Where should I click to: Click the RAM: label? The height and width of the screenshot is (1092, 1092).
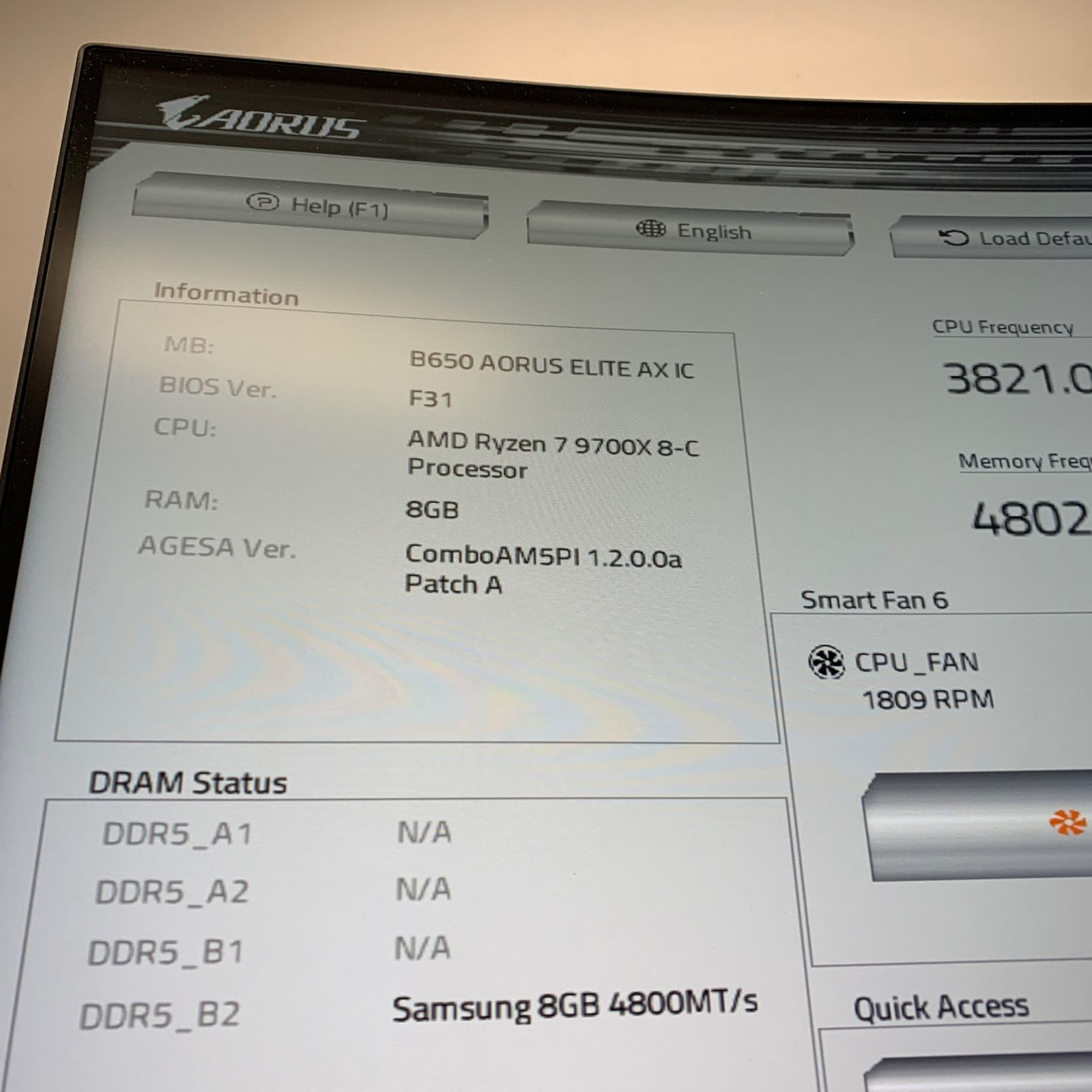181,500
